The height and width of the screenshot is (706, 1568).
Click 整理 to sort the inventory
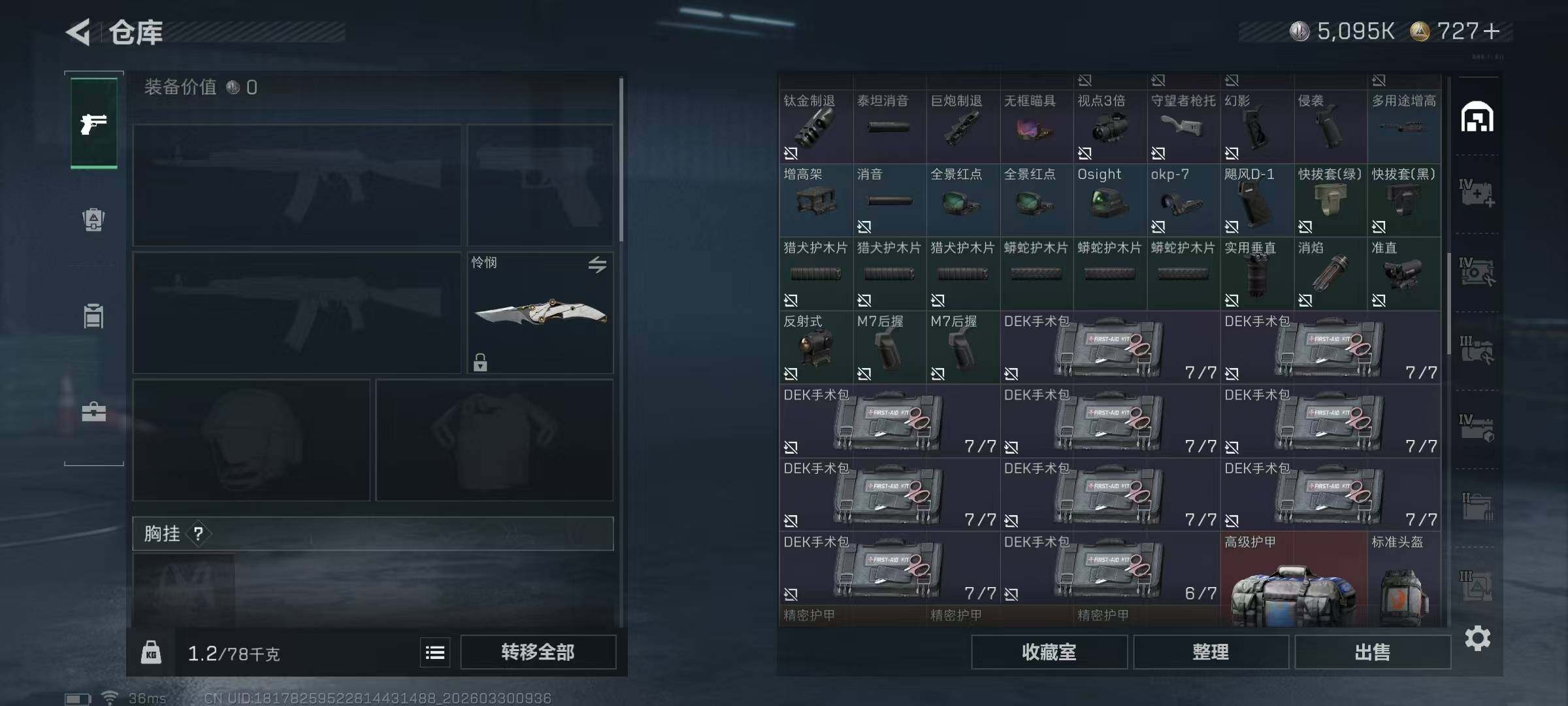(x=1211, y=652)
